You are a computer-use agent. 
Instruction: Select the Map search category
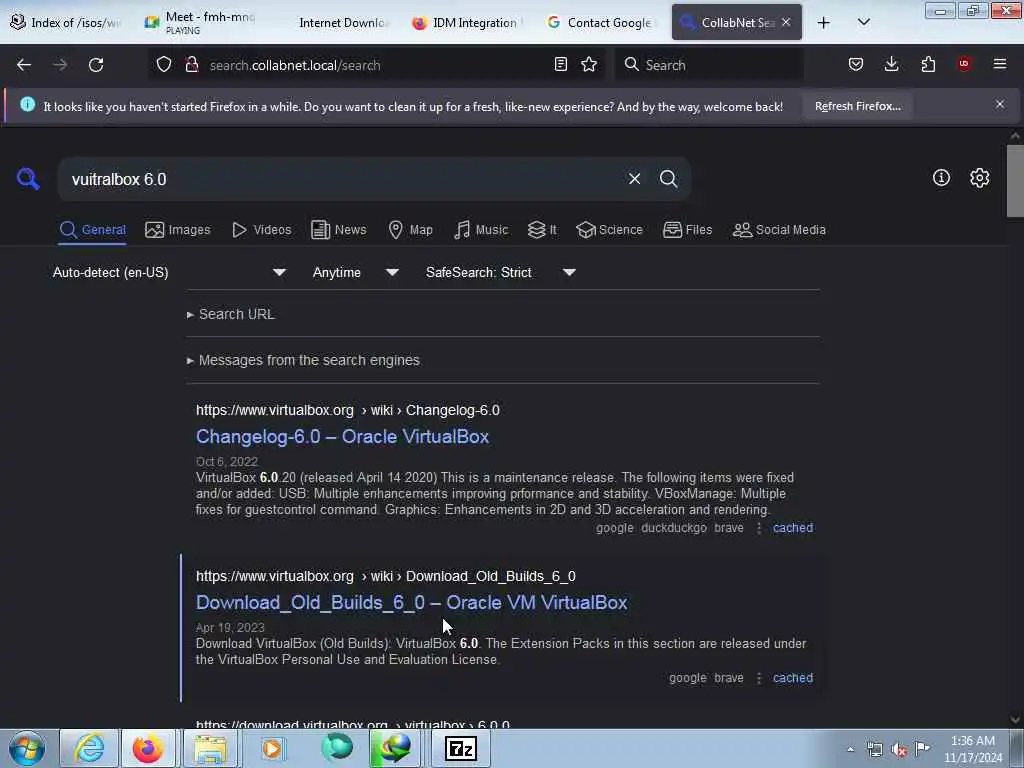coord(410,230)
